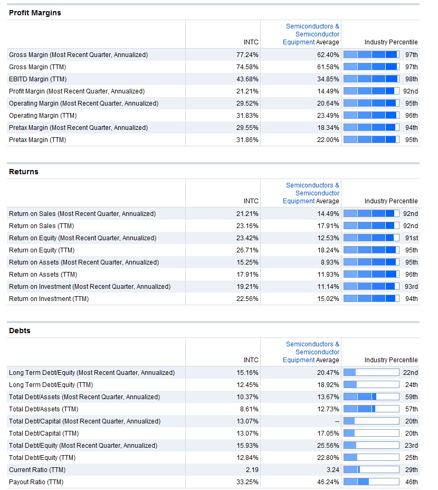Select the Operating Margin (TTM) row label

coord(43,116)
